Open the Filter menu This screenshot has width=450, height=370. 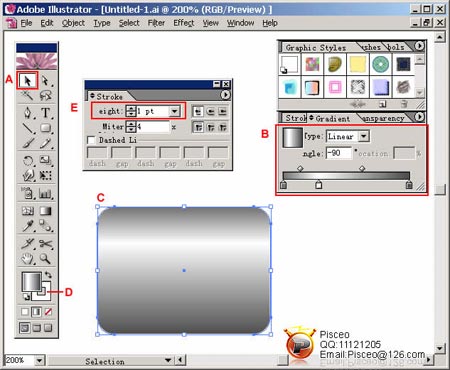click(156, 23)
